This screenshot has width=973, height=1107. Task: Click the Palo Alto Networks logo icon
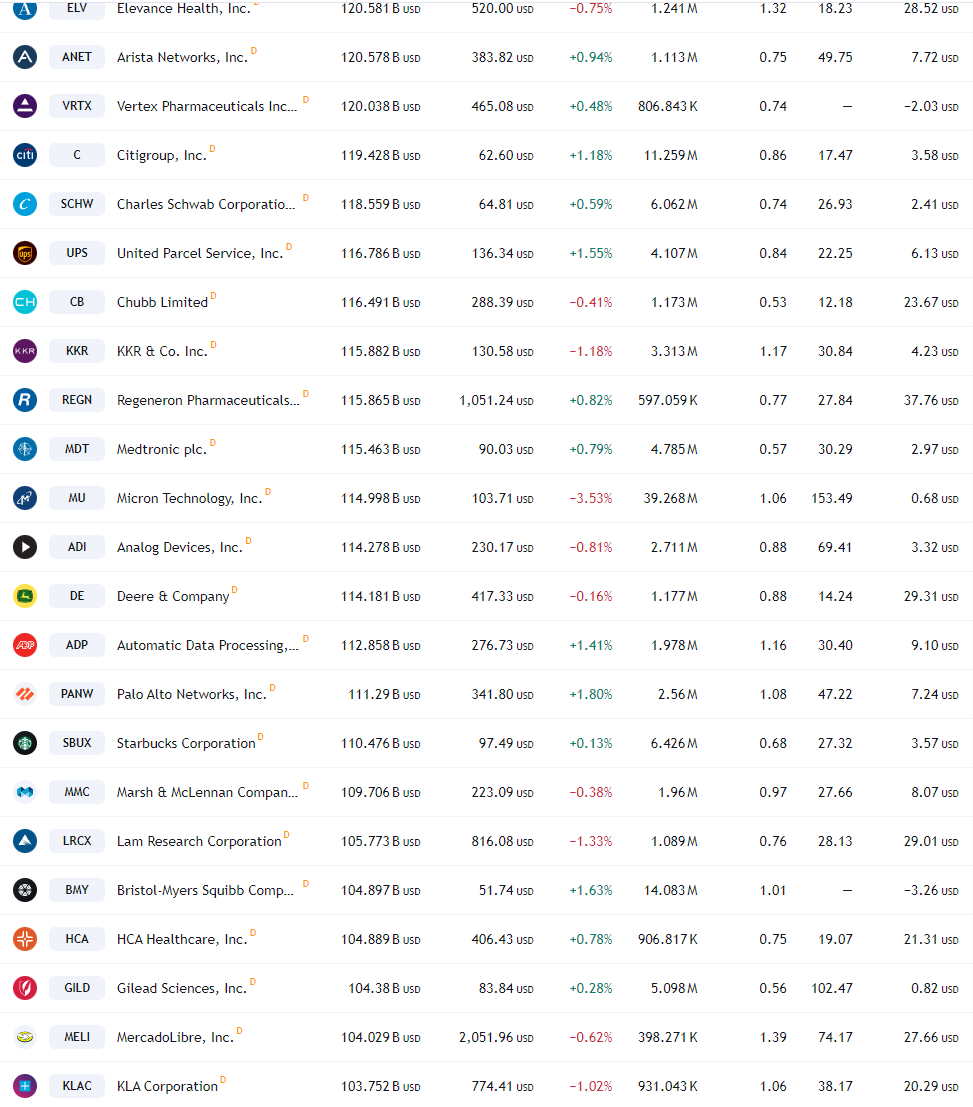pos(25,694)
